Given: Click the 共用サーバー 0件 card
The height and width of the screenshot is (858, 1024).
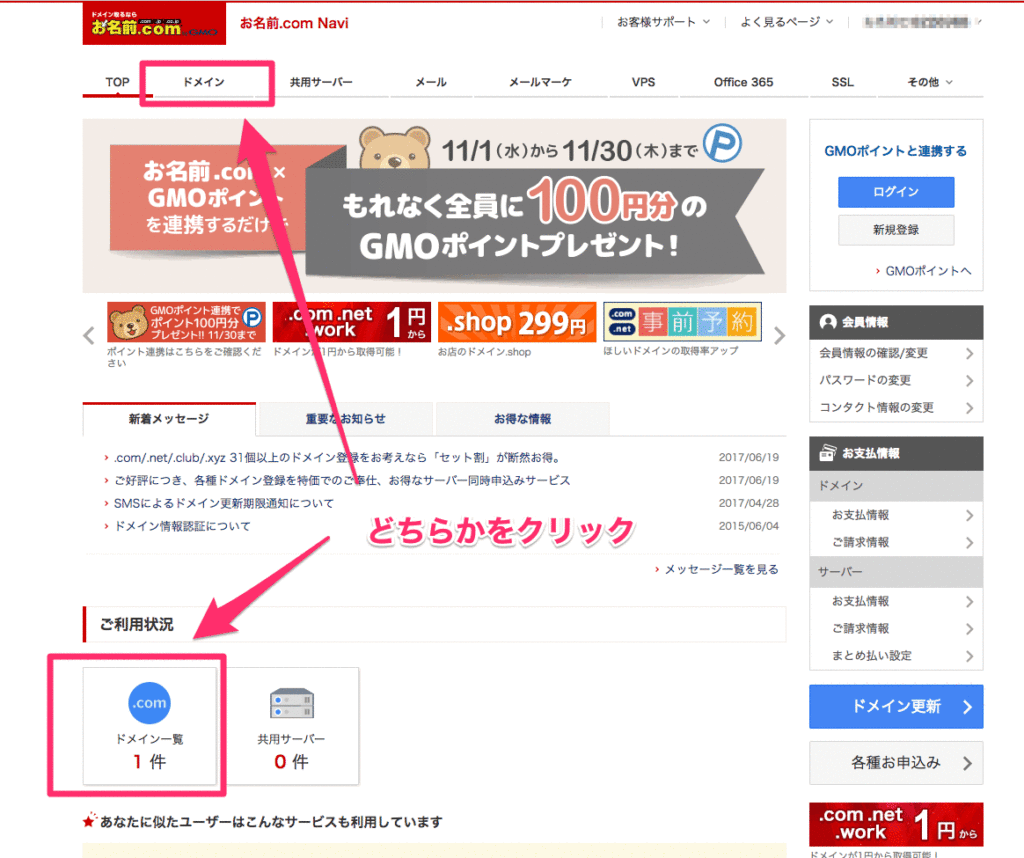Looking at the screenshot, I should pos(292,725).
